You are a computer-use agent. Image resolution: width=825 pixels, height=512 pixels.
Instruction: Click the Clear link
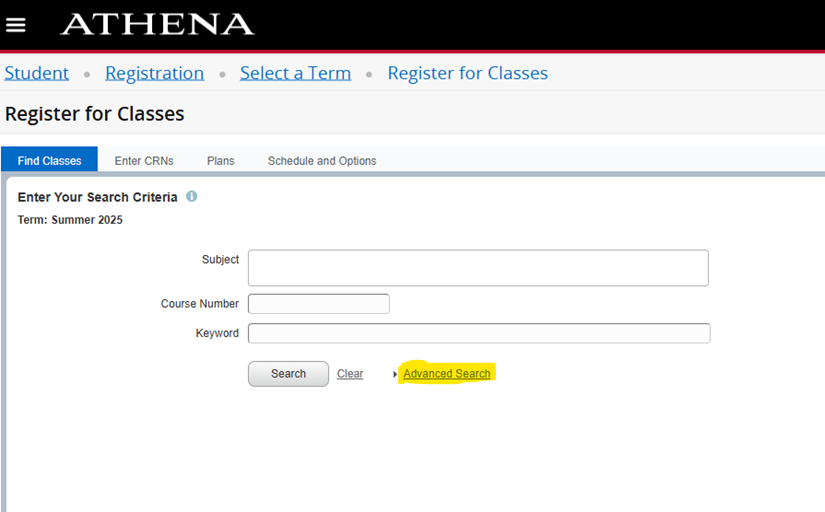tap(350, 374)
